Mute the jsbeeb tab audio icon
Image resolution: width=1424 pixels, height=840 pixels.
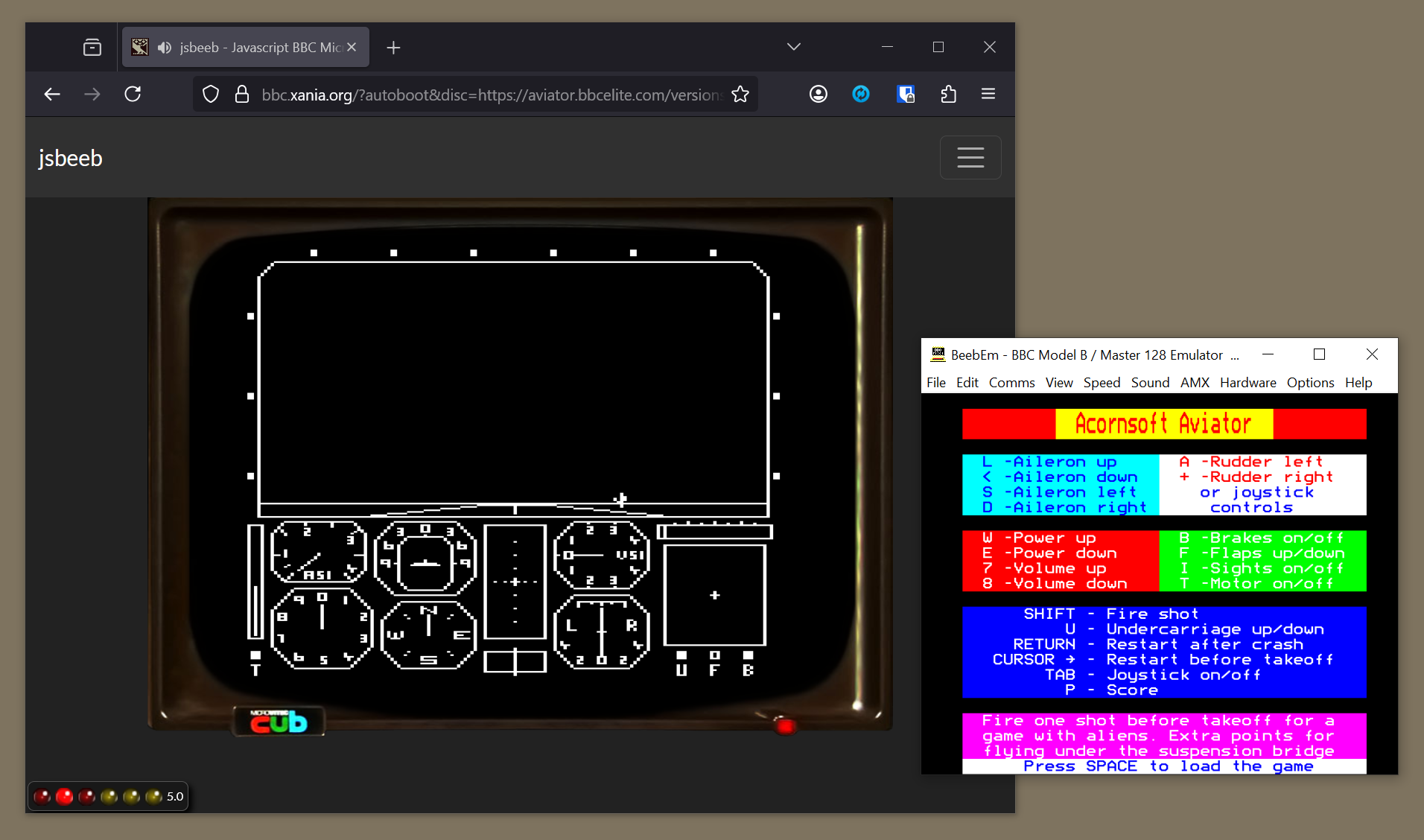tap(164, 48)
